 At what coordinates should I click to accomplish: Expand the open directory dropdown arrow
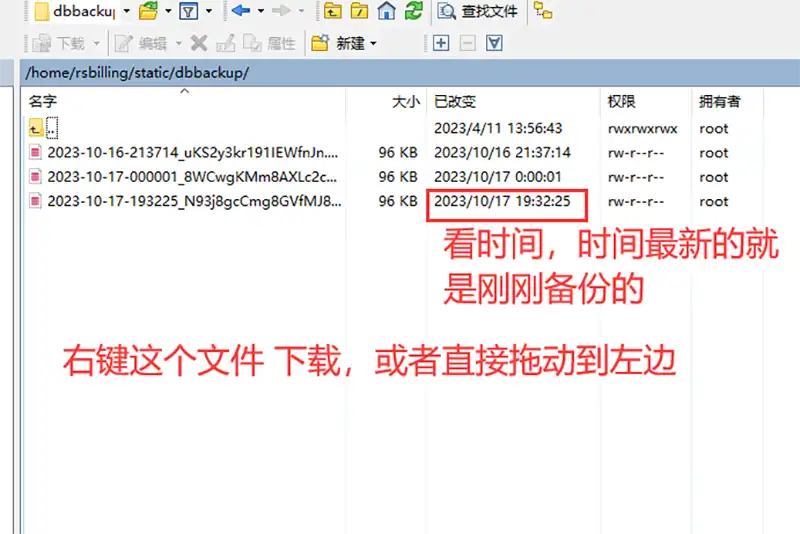(x=168, y=11)
